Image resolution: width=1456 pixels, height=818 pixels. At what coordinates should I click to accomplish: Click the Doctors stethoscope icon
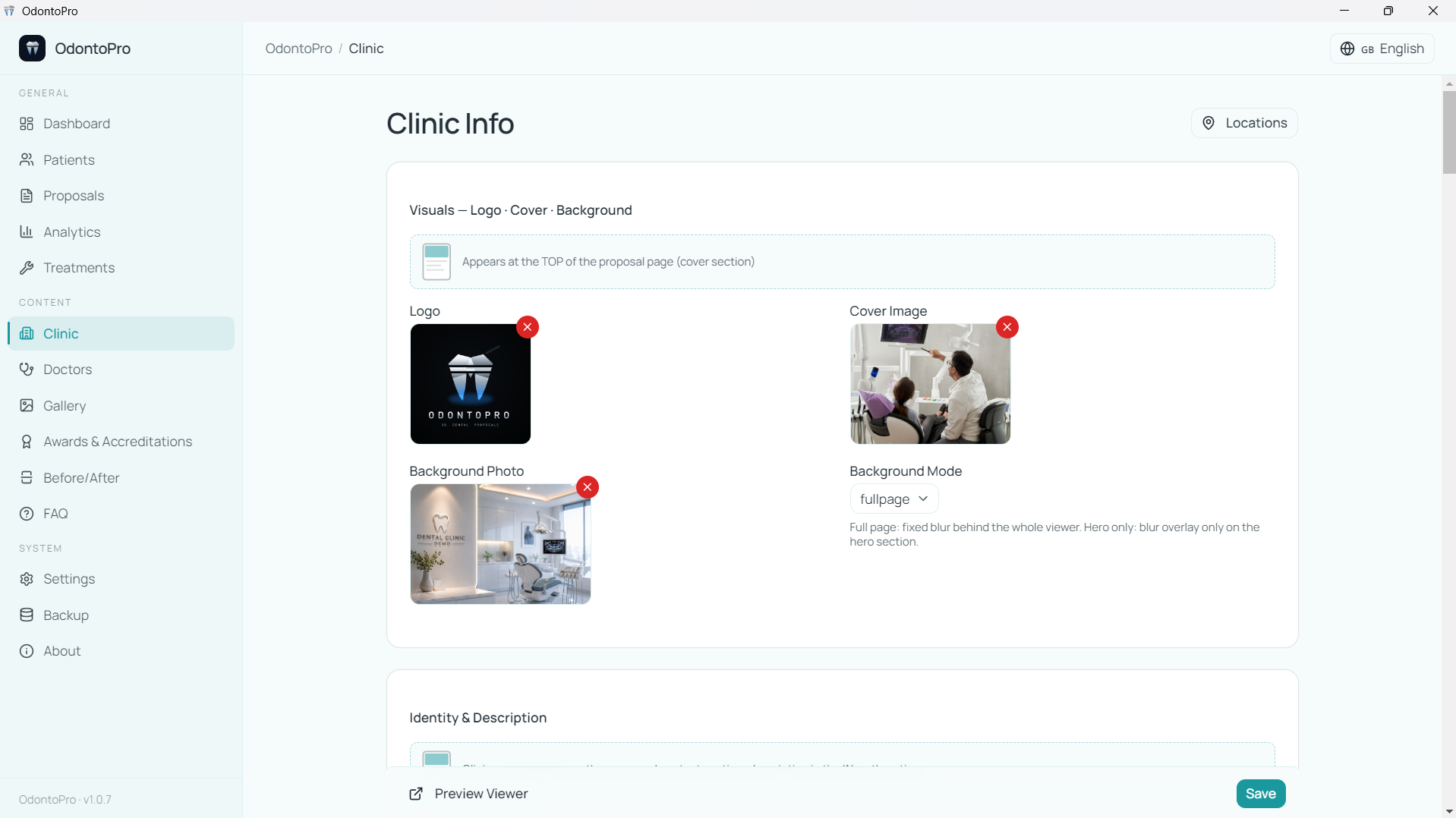pyautogui.click(x=27, y=370)
